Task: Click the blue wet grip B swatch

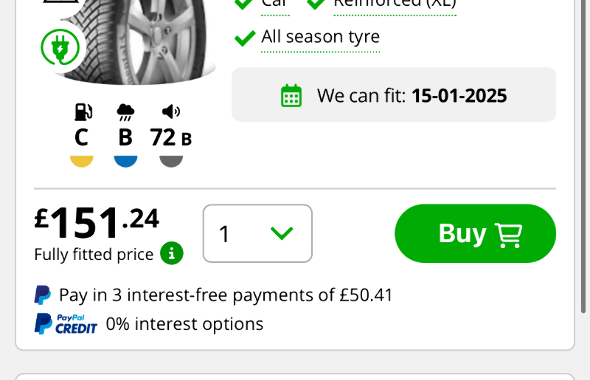Action: (x=126, y=161)
